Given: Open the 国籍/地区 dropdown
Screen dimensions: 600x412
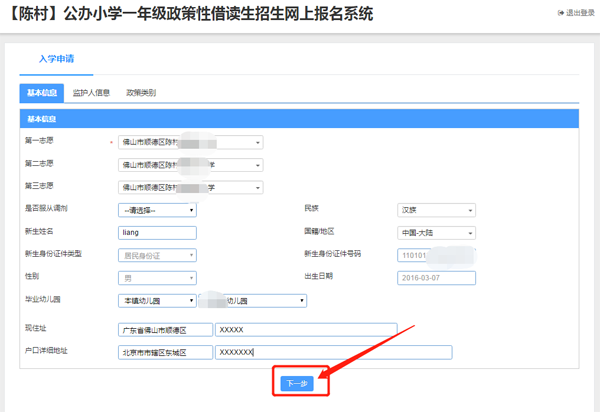Looking at the screenshot, I should click(x=436, y=233).
